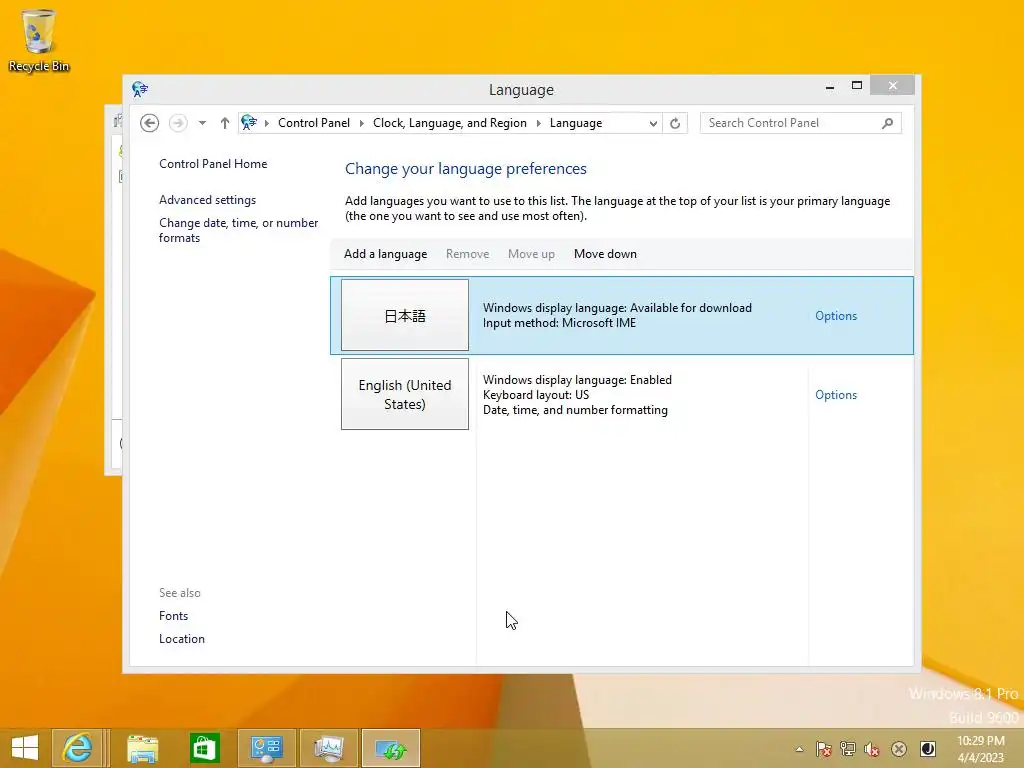The width and height of the screenshot is (1024, 768).
Task: Switch to green arrows taskbar app
Action: point(391,748)
